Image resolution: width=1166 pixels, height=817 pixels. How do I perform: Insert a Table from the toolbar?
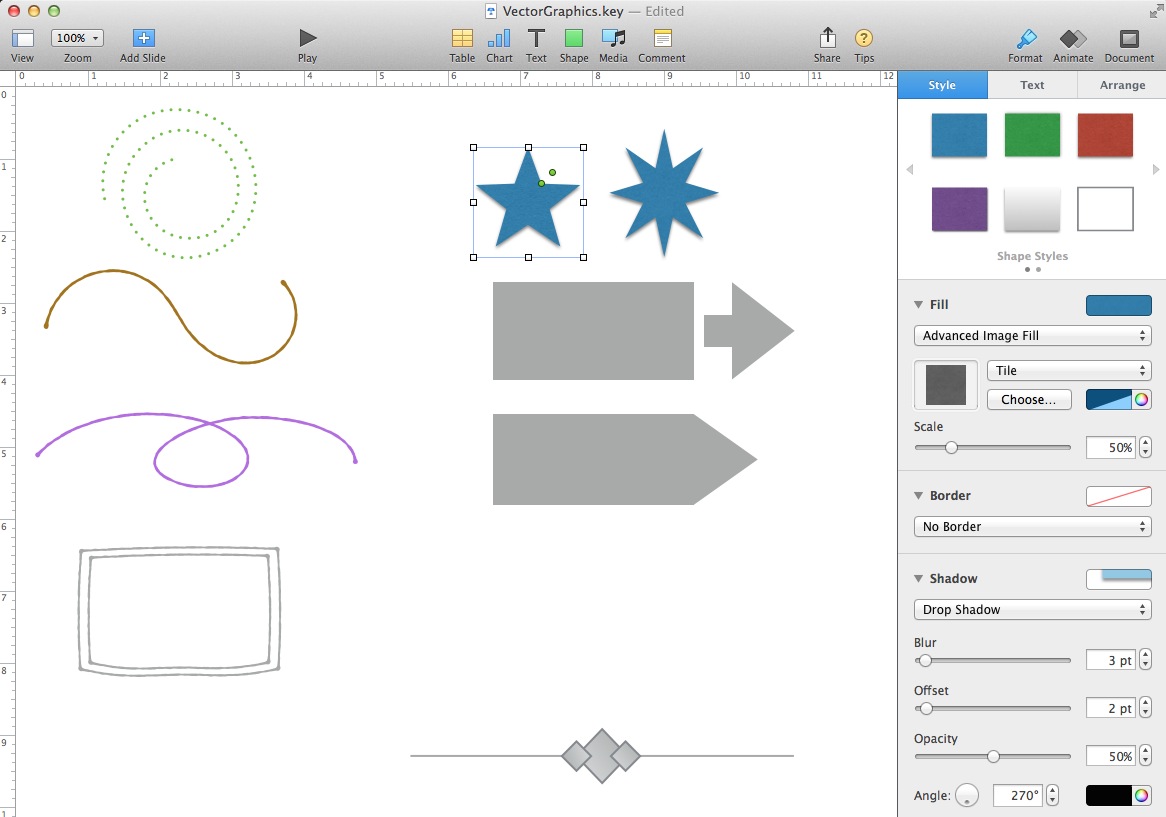click(462, 38)
